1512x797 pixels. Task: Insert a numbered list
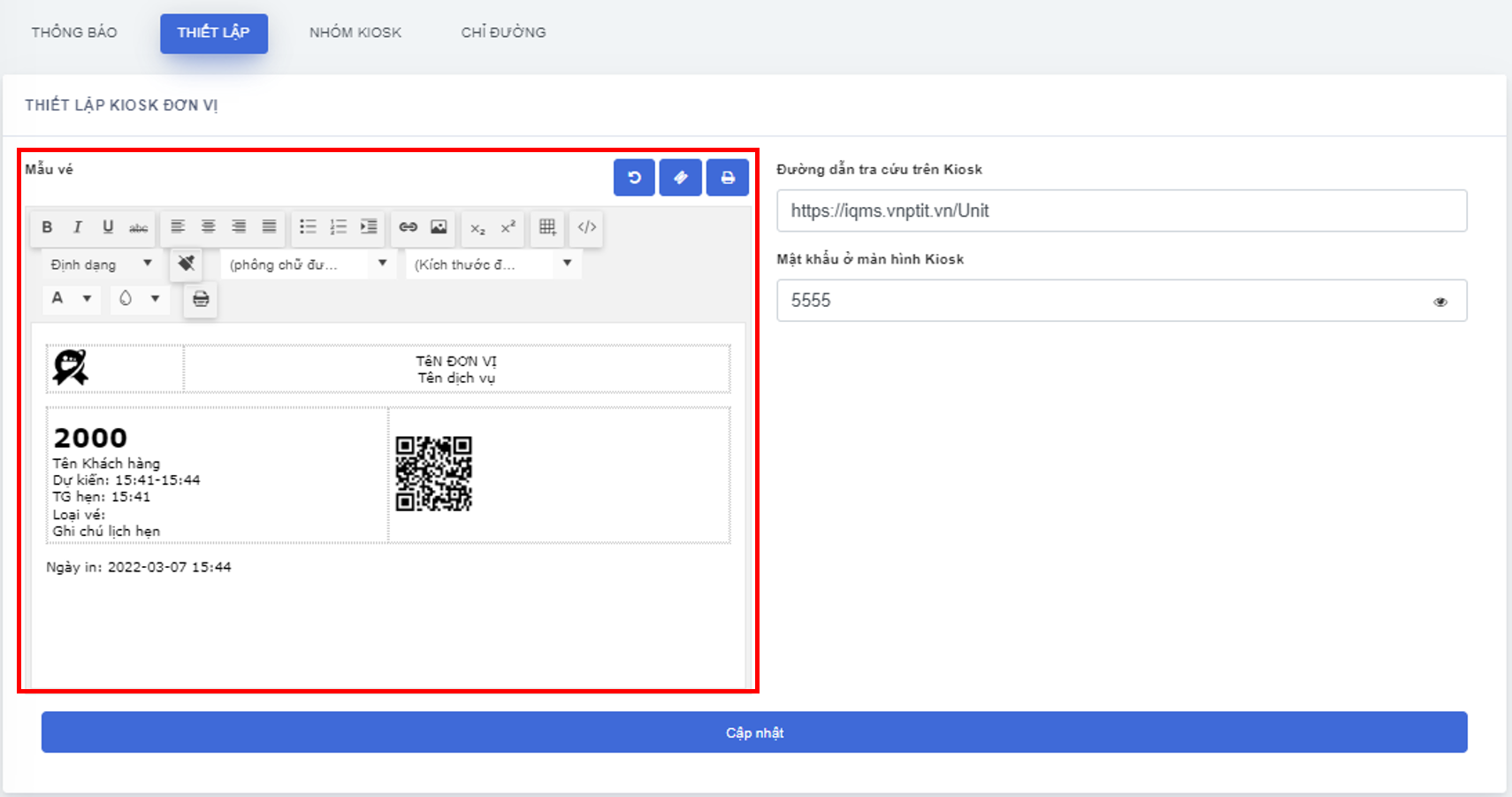coord(339,227)
